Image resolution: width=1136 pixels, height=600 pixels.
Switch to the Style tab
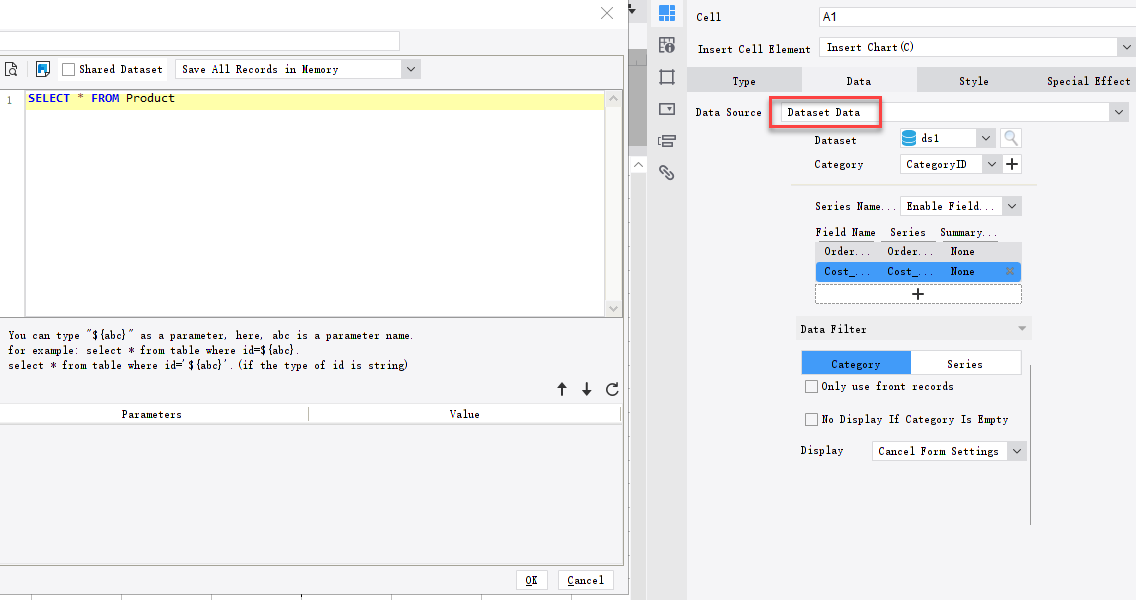point(974,81)
